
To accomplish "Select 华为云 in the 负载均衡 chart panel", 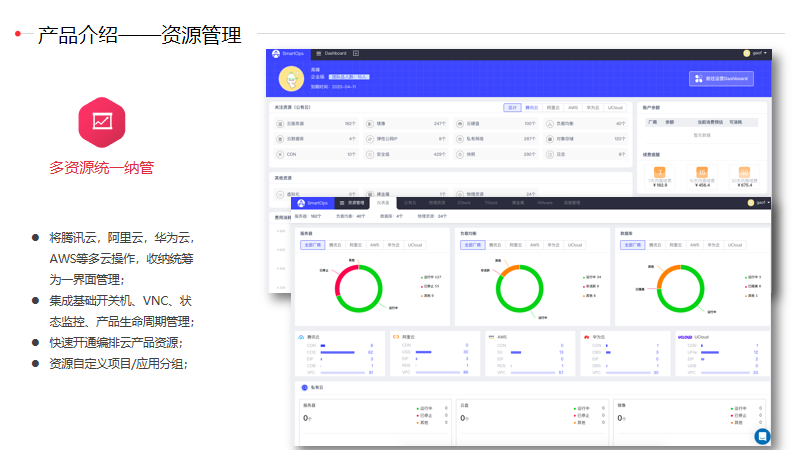I will pos(554,245).
